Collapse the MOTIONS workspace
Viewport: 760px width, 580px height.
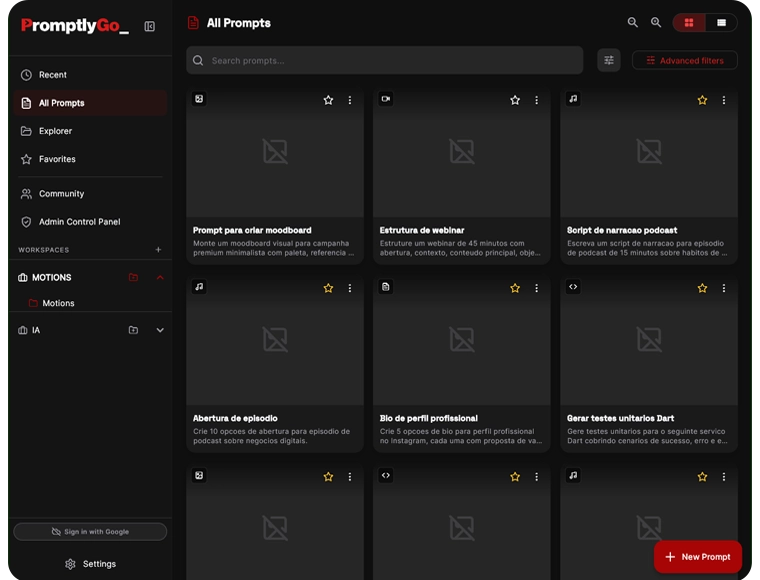pos(160,277)
